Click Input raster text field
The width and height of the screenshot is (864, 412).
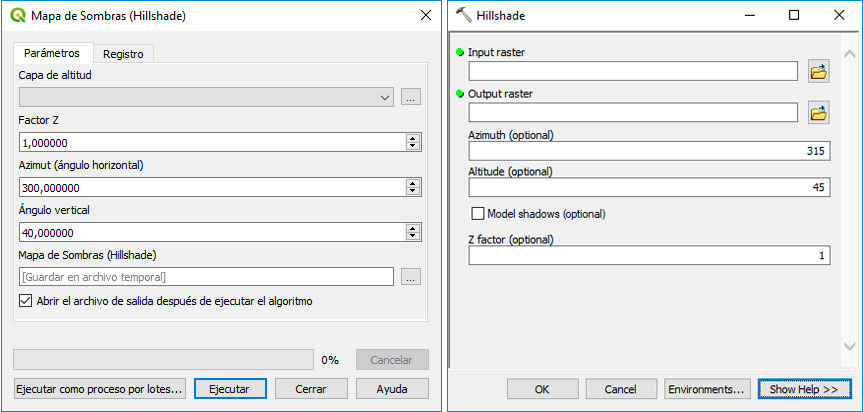(x=633, y=71)
